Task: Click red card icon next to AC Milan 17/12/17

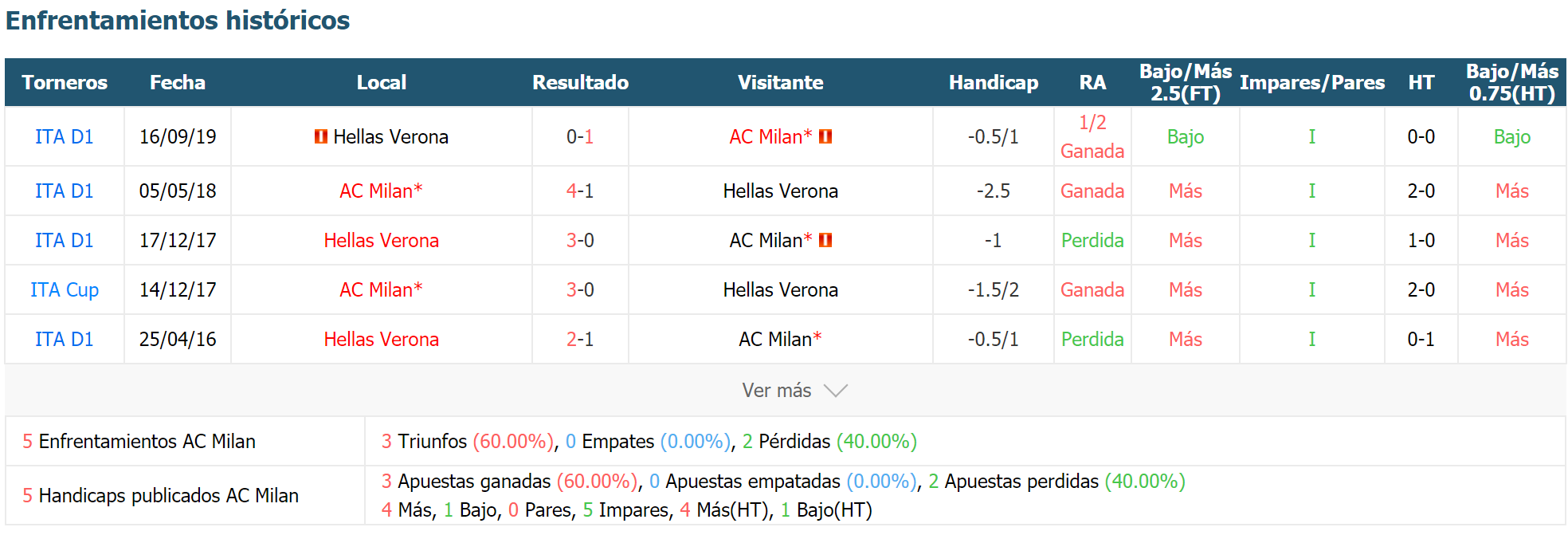Action: (x=825, y=240)
